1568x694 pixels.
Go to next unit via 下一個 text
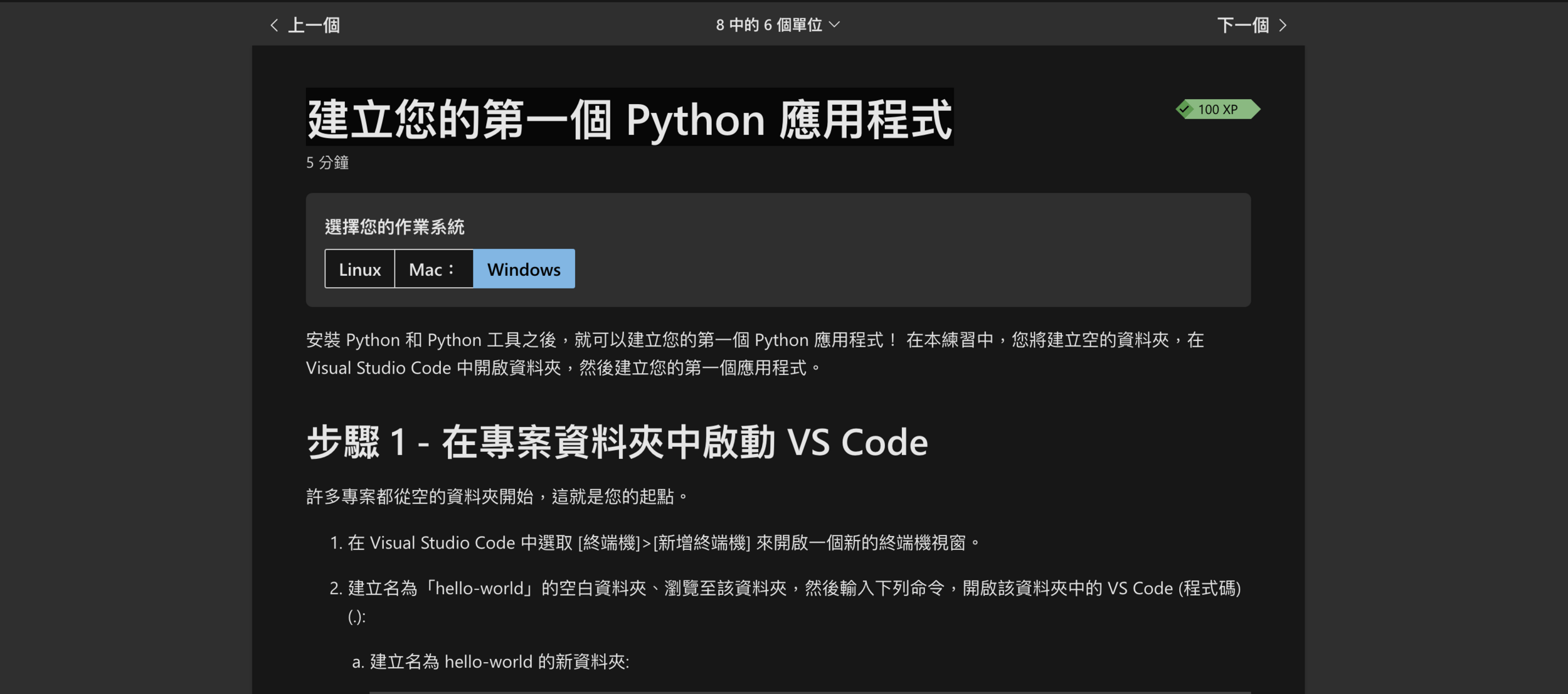[1242, 25]
